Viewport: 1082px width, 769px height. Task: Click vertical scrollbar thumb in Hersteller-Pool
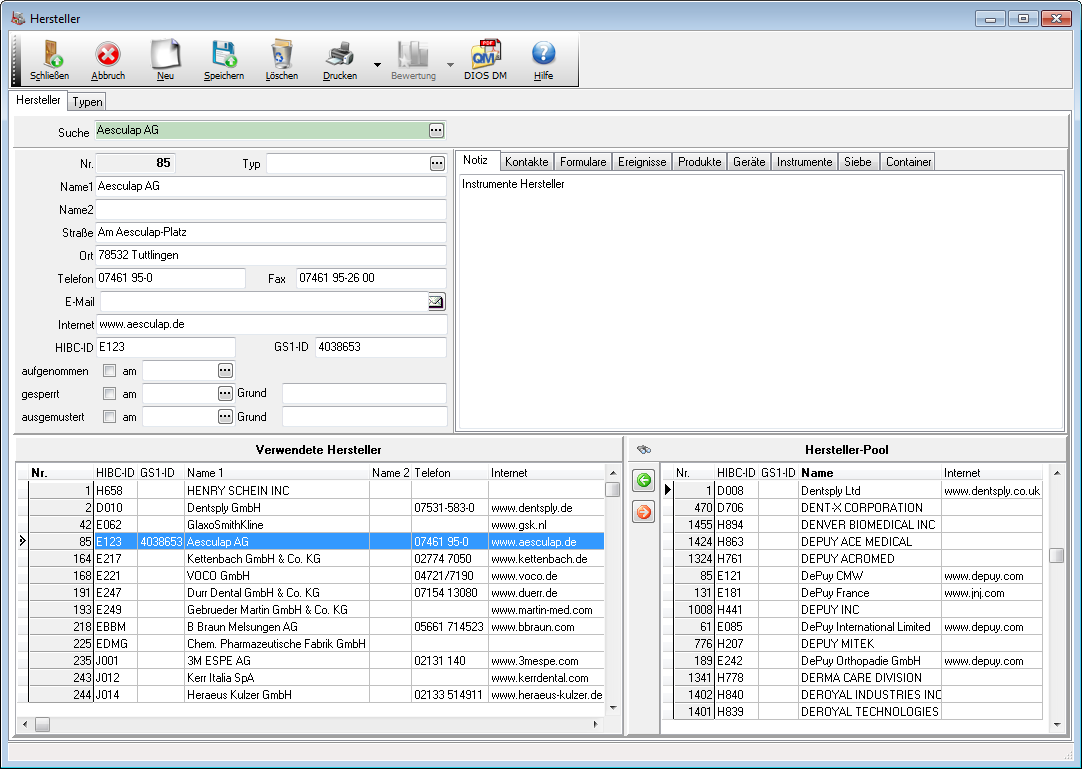point(1056,555)
